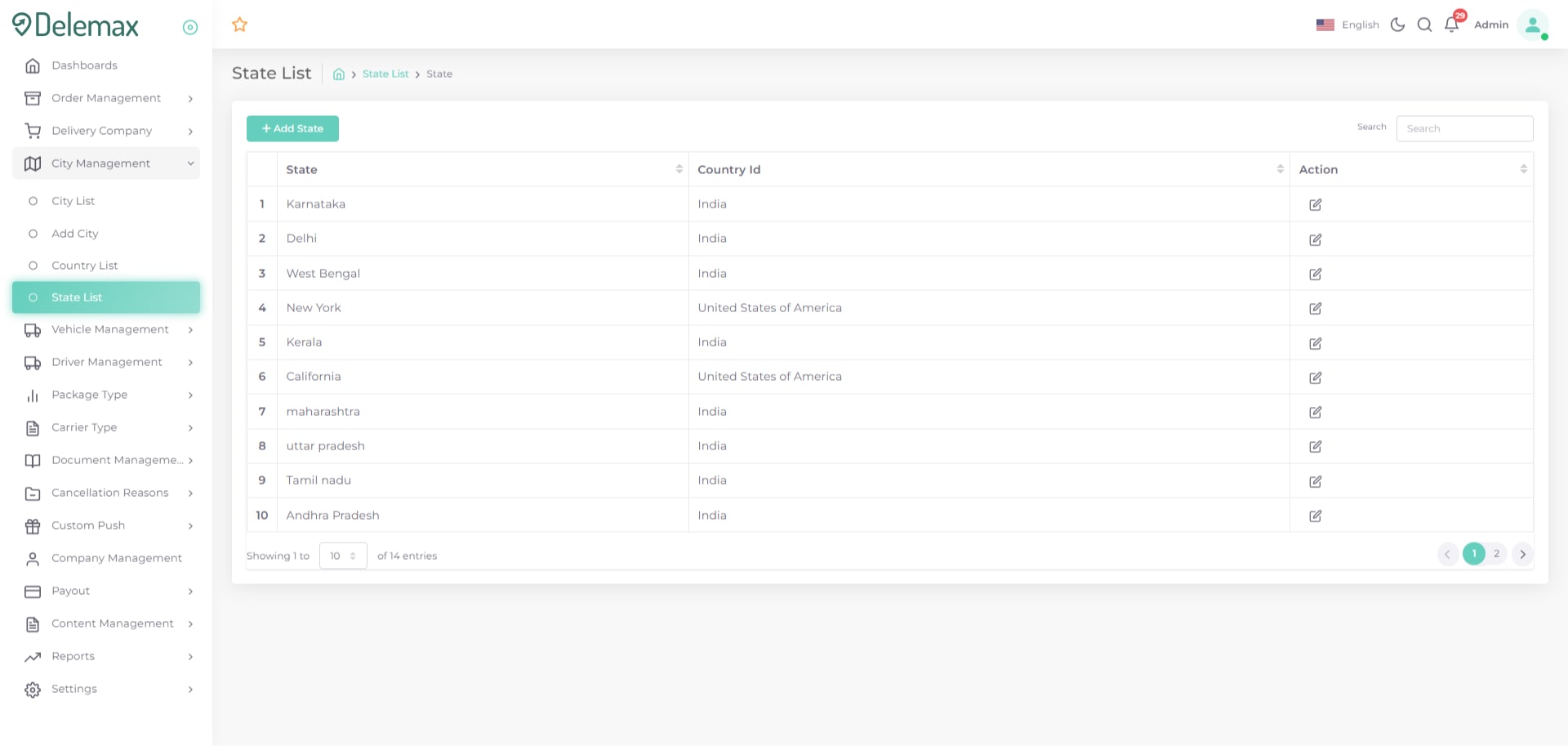This screenshot has height=746, width=1568.
Task: Expand Cancellation Reasons submenu chevron
Action: point(190,494)
